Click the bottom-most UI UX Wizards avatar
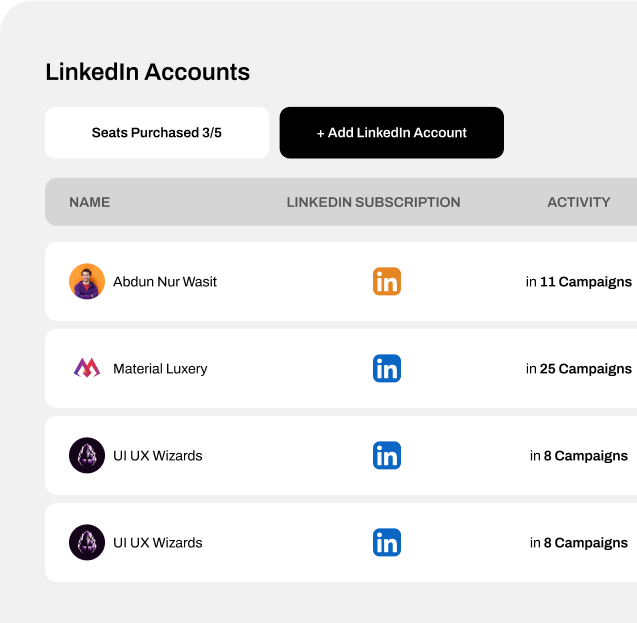The height and width of the screenshot is (623, 637). pos(87,542)
